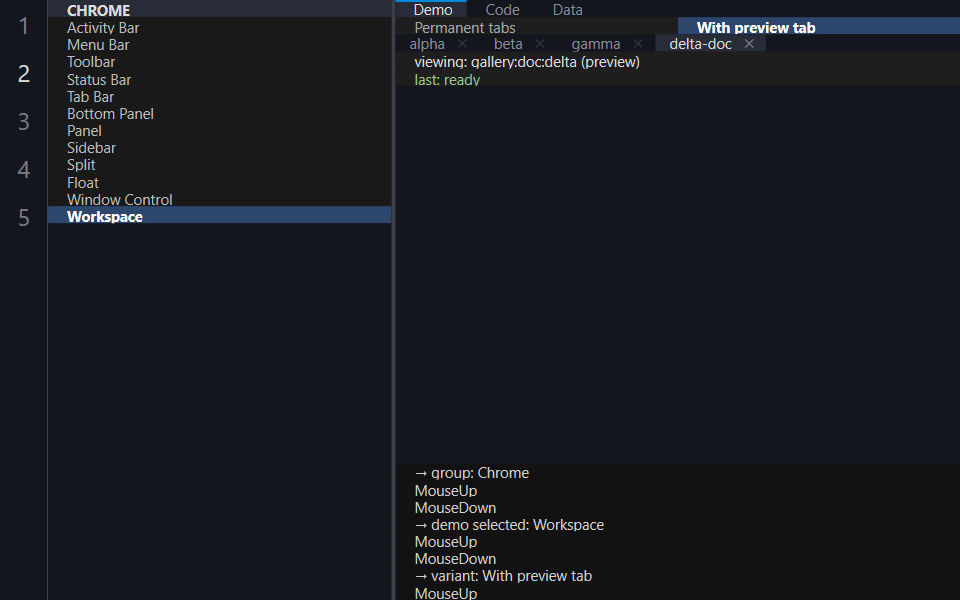Open the Float demo

[219, 182]
